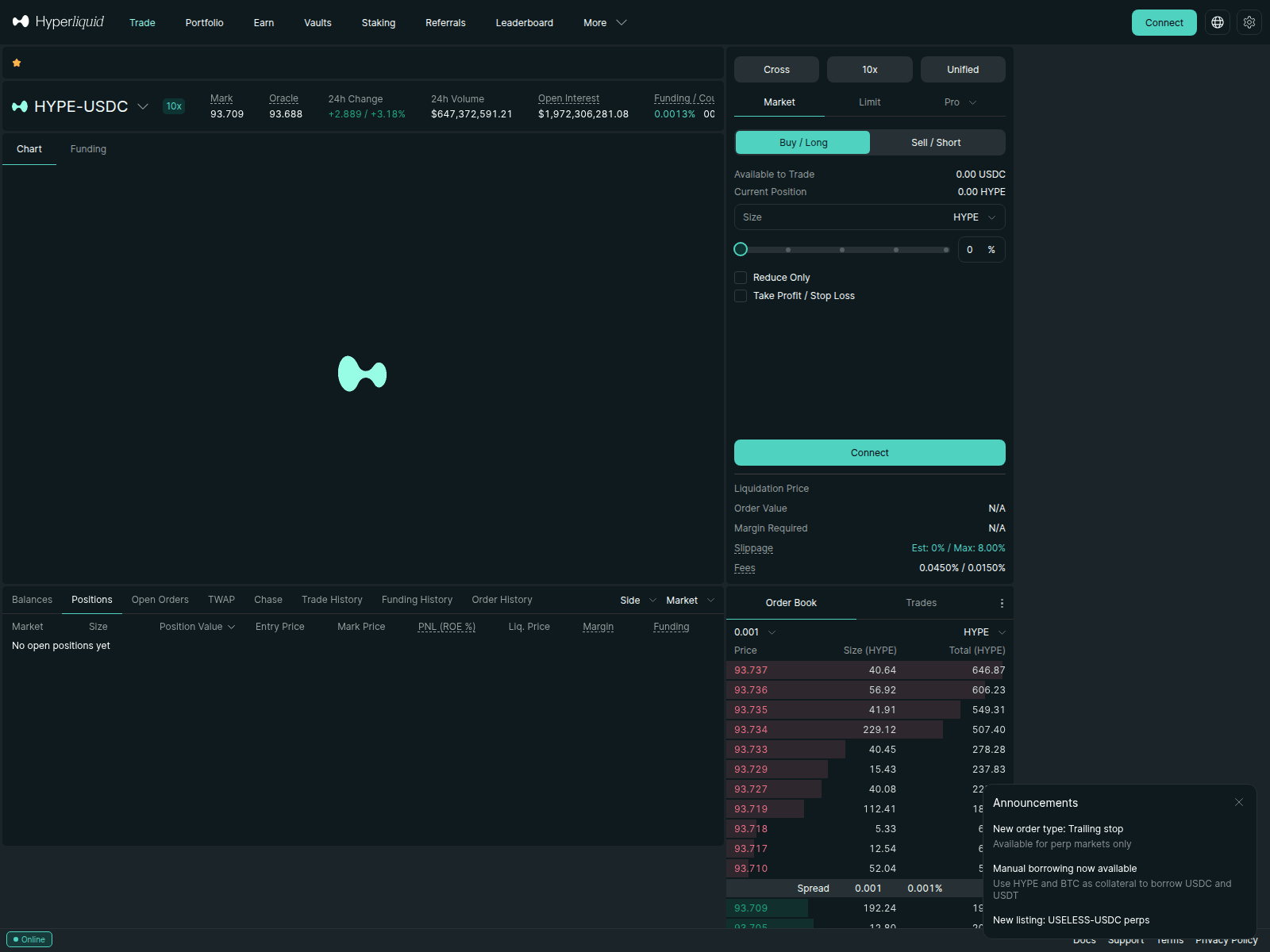Open the Cross margin mode button

(776, 70)
